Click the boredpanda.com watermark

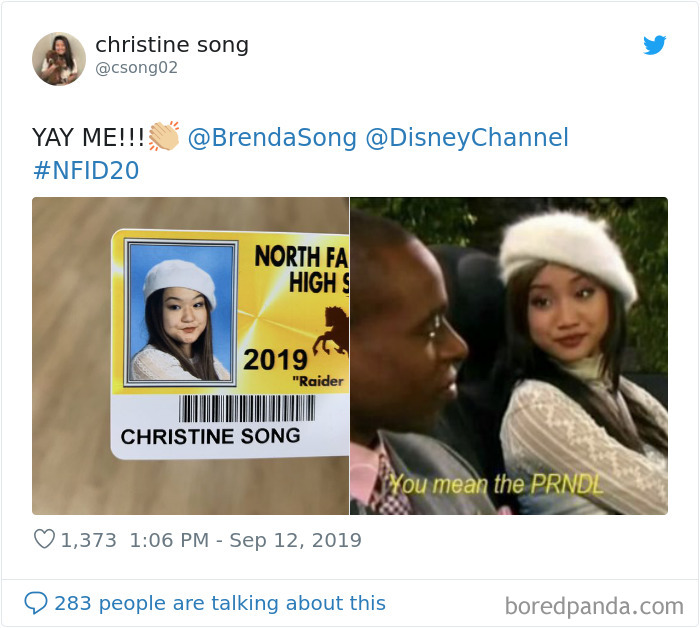click(x=594, y=606)
